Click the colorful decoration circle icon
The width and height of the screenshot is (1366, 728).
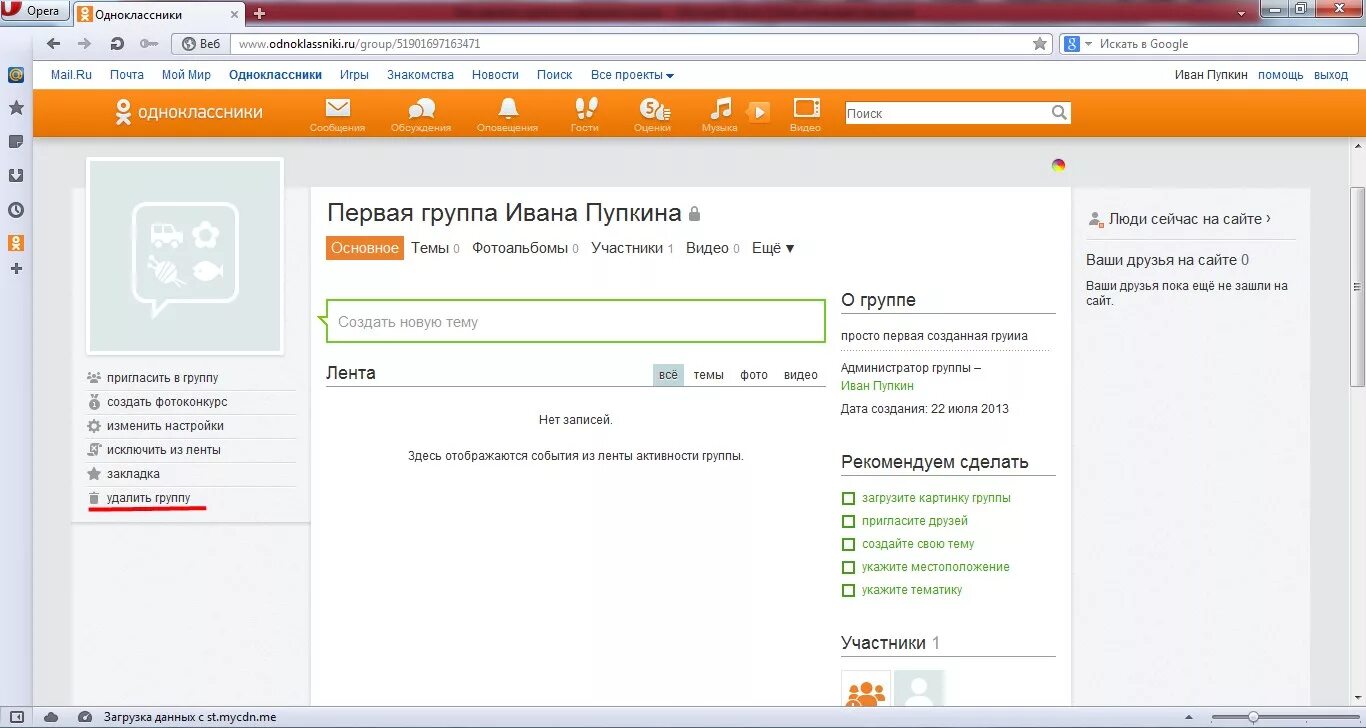pyautogui.click(x=1058, y=165)
